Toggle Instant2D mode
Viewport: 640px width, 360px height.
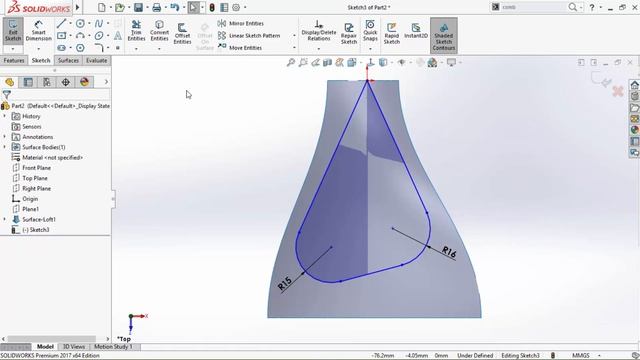pyautogui.click(x=416, y=31)
